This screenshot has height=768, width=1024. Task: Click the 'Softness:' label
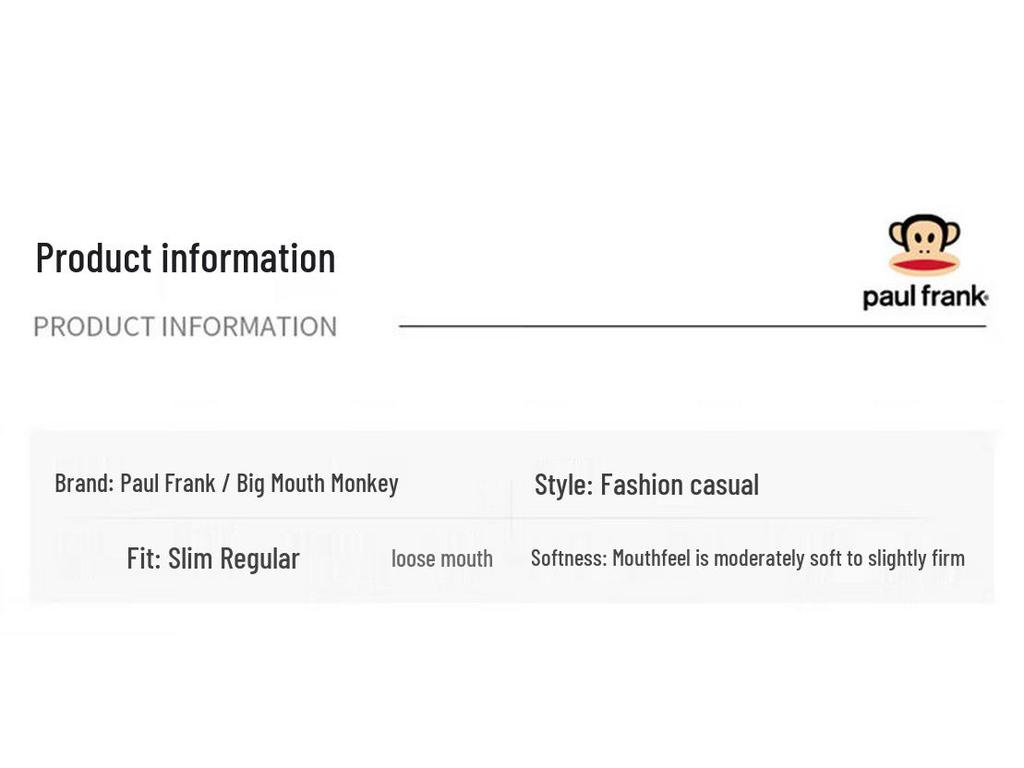568,558
